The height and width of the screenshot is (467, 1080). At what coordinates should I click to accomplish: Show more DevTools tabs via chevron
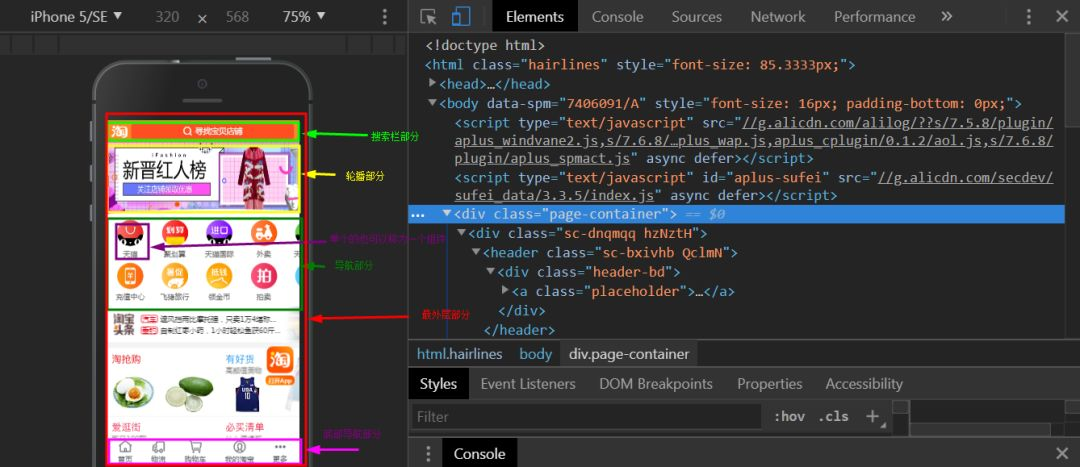pos(946,17)
